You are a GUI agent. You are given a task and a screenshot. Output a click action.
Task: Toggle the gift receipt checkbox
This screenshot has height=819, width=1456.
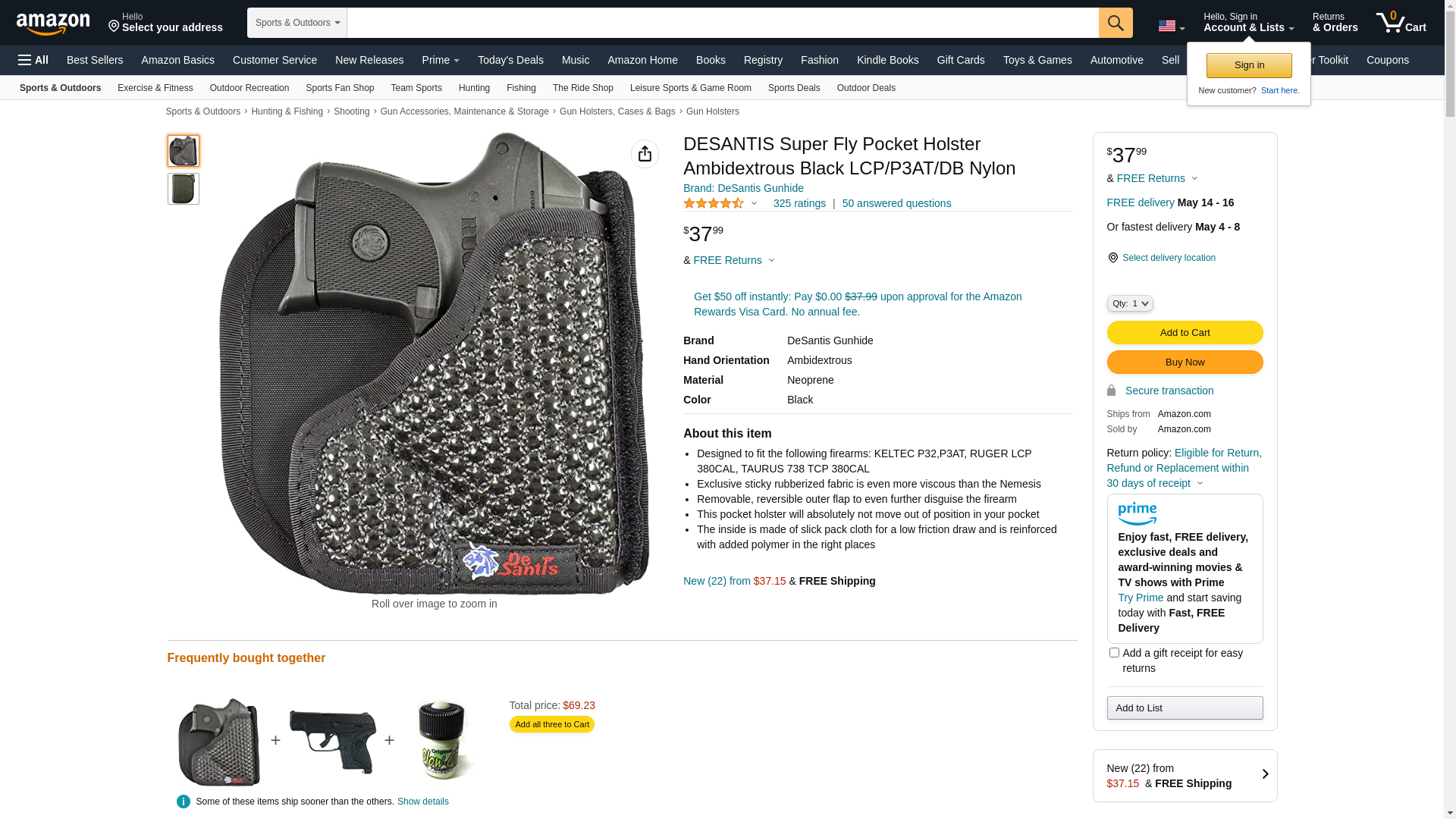[1114, 653]
